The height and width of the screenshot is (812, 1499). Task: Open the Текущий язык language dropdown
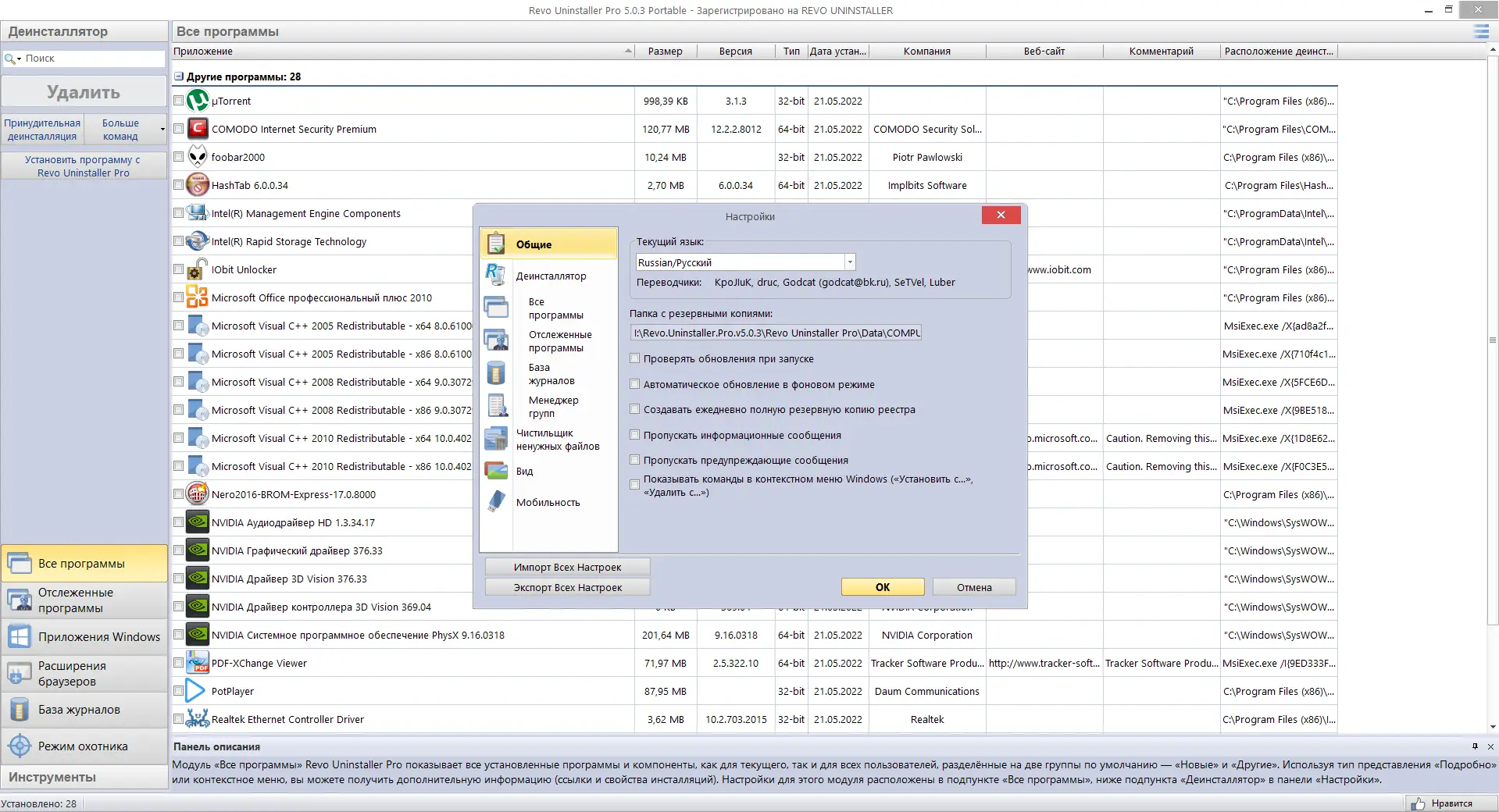coord(850,262)
